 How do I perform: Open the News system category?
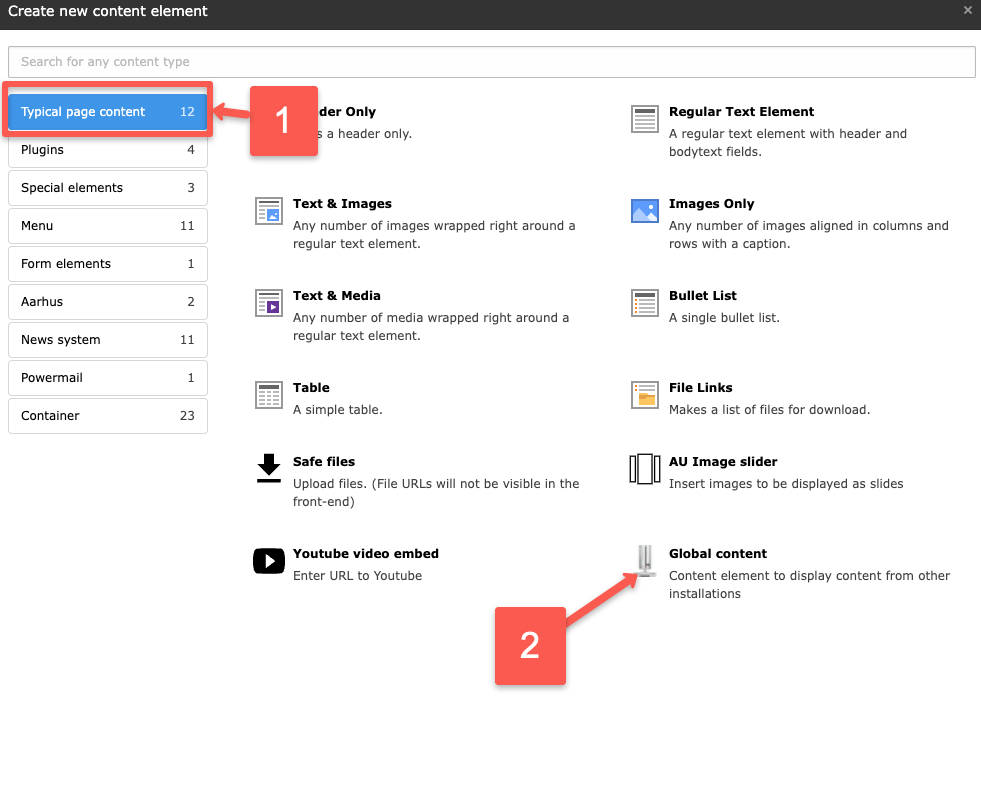107,340
